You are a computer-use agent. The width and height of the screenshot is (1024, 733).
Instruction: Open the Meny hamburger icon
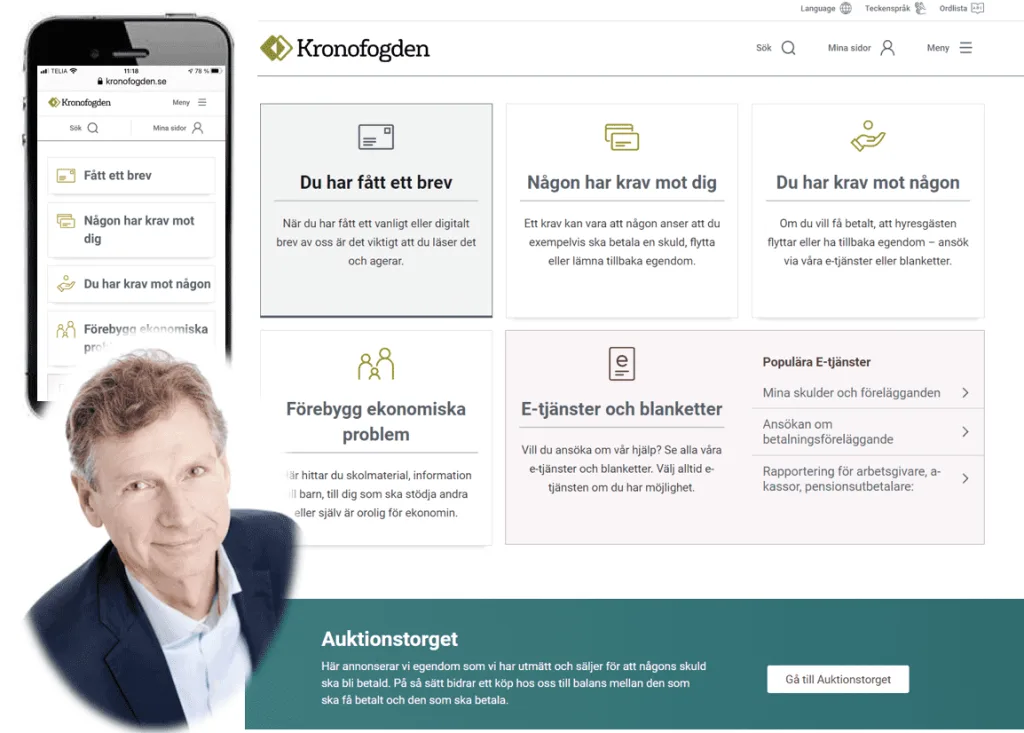966,48
